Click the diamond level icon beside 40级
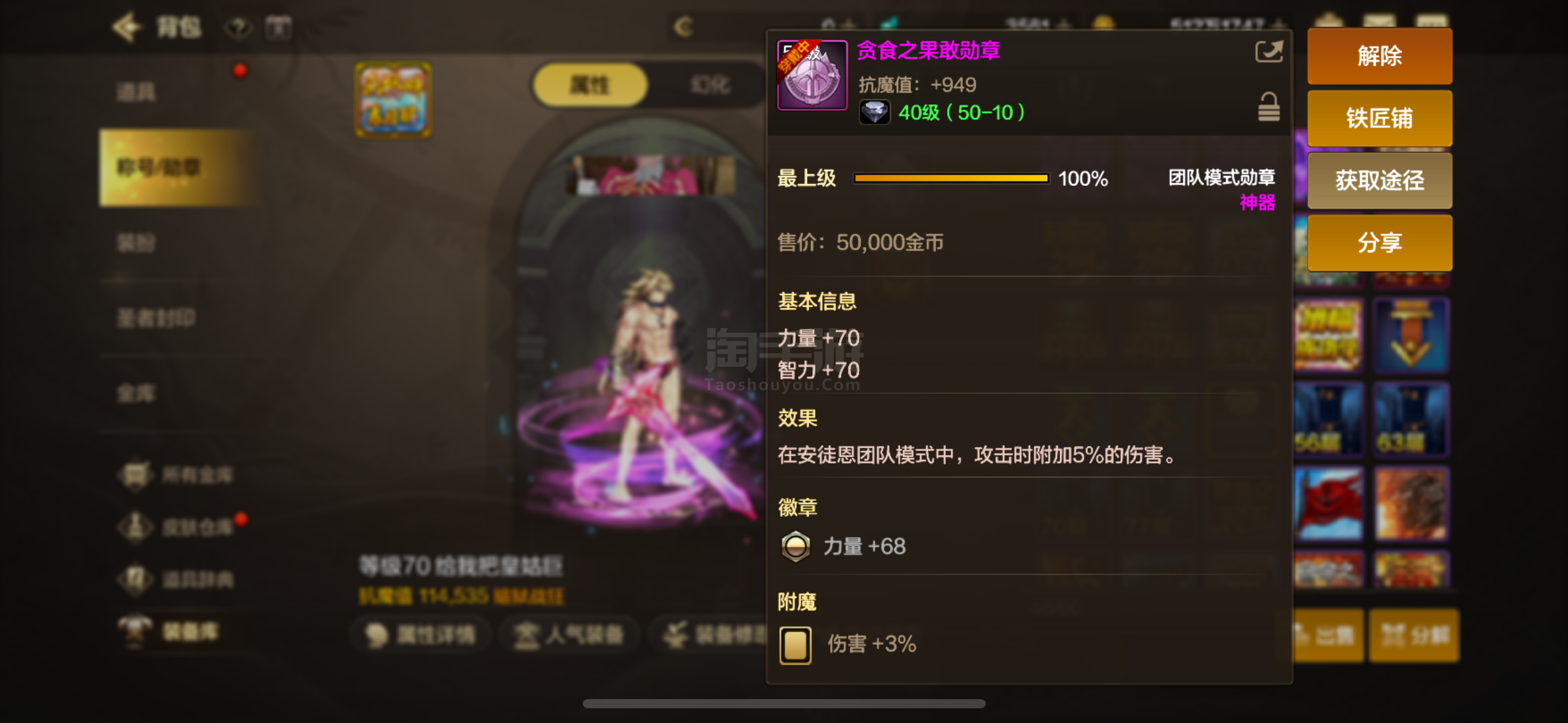Image resolution: width=1568 pixels, height=723 pixels. [x=874, y=113]
